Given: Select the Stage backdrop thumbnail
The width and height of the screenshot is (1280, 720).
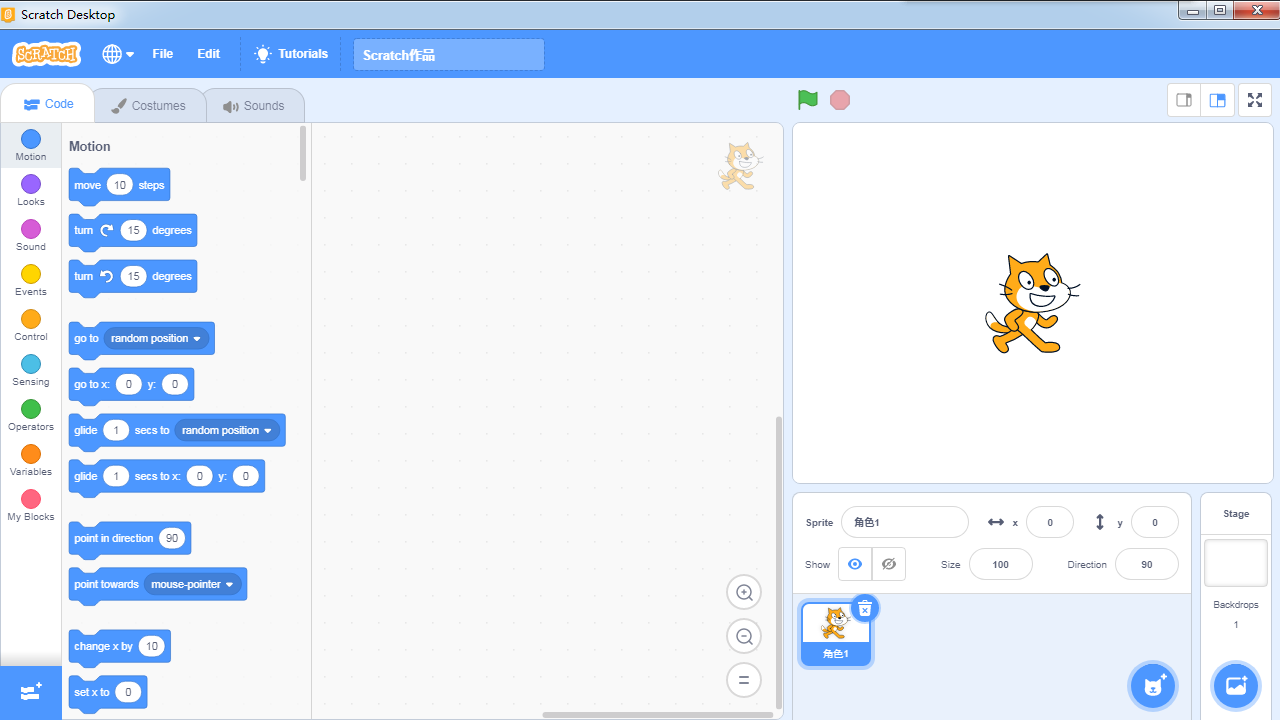Looking at the screenshot, I should [x=1236, y=563].
